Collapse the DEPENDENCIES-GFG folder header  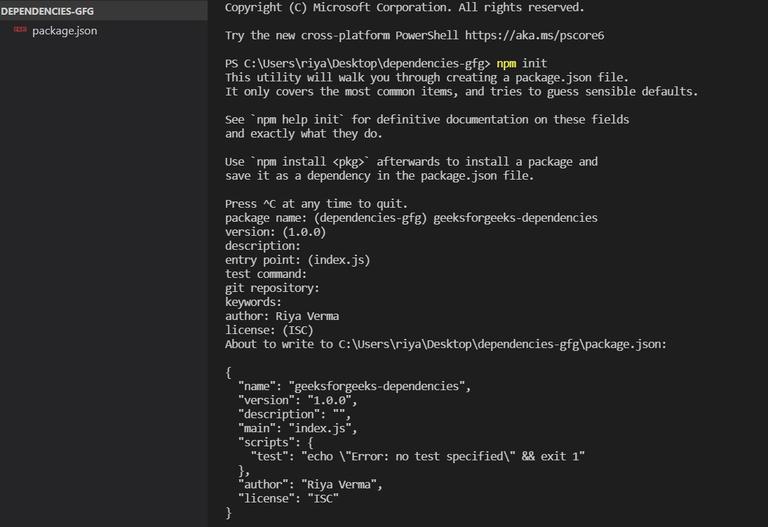(47, 11)
